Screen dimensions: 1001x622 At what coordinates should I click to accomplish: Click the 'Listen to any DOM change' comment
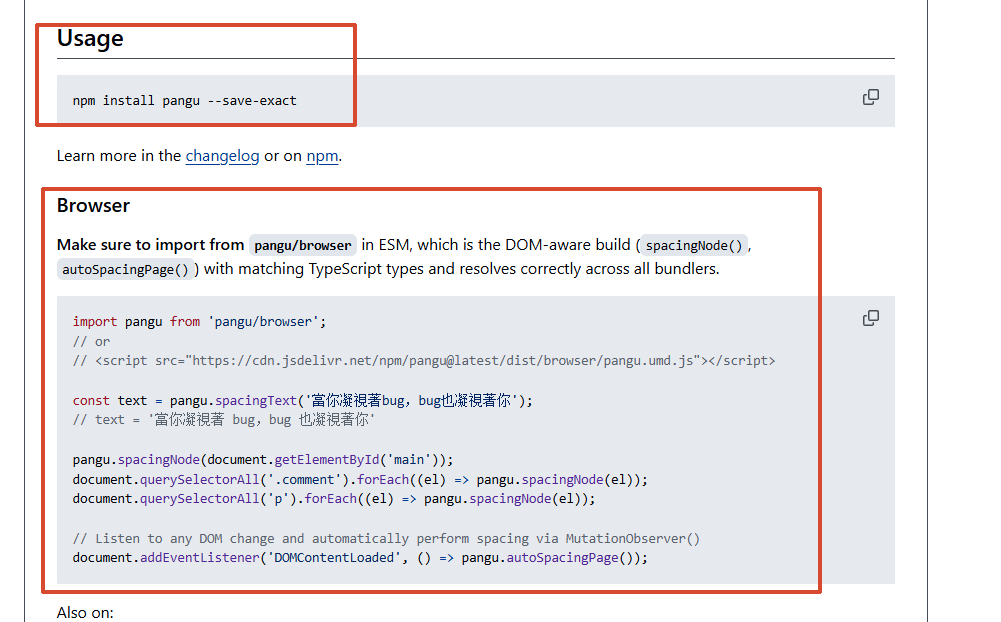click(386, 538)
